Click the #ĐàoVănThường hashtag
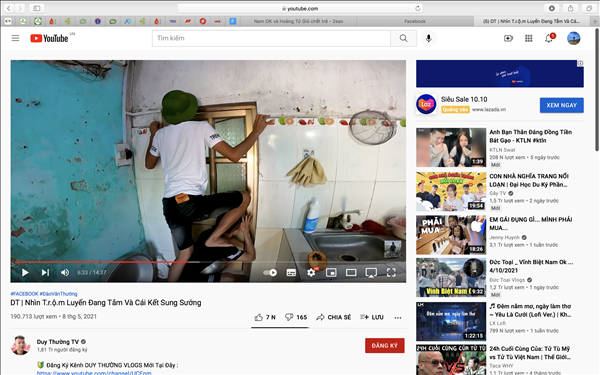 click(59, 294)
